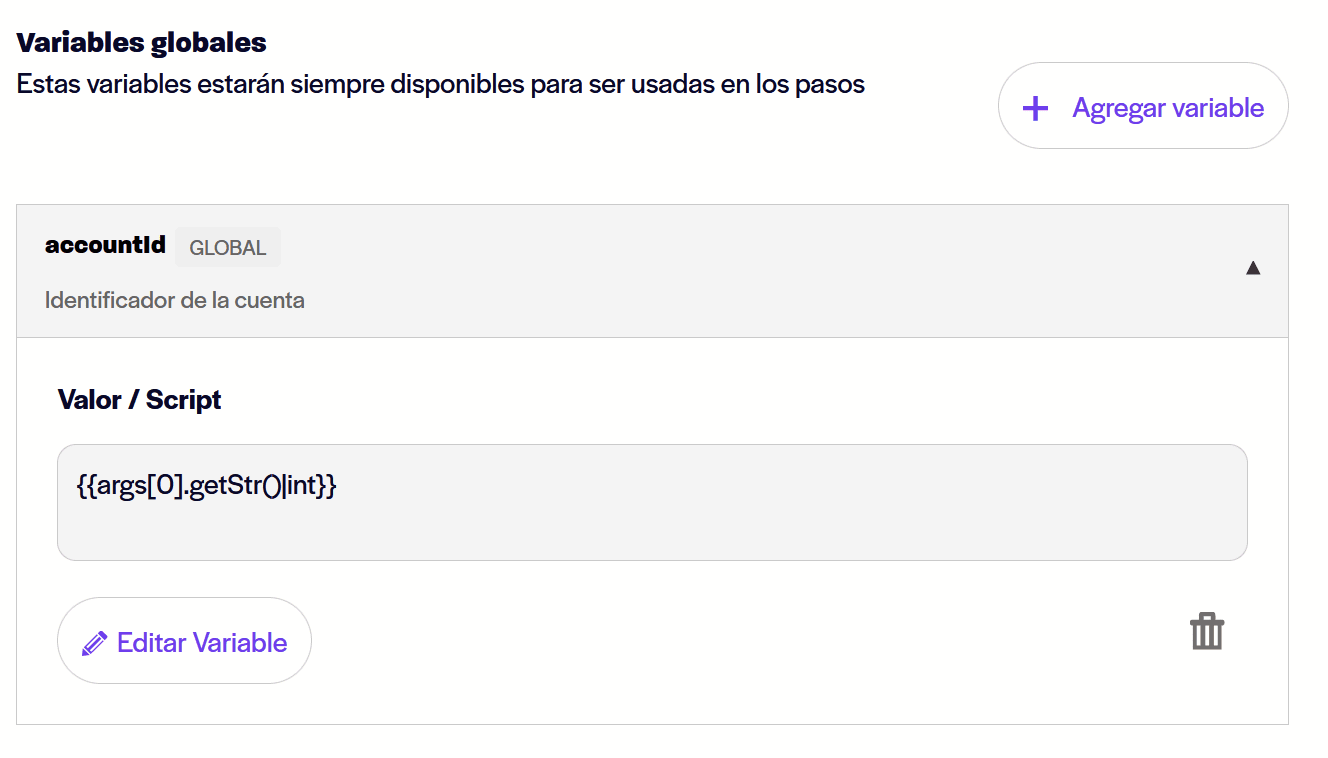1328x758 pixels.
Task: Add a new variable via Agregar variable
Action: [1143, 106]
